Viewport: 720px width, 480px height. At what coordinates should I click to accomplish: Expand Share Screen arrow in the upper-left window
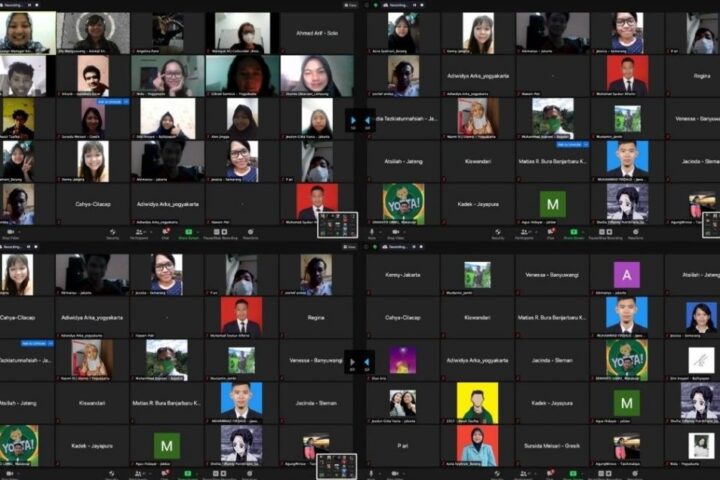coord(197,232)
